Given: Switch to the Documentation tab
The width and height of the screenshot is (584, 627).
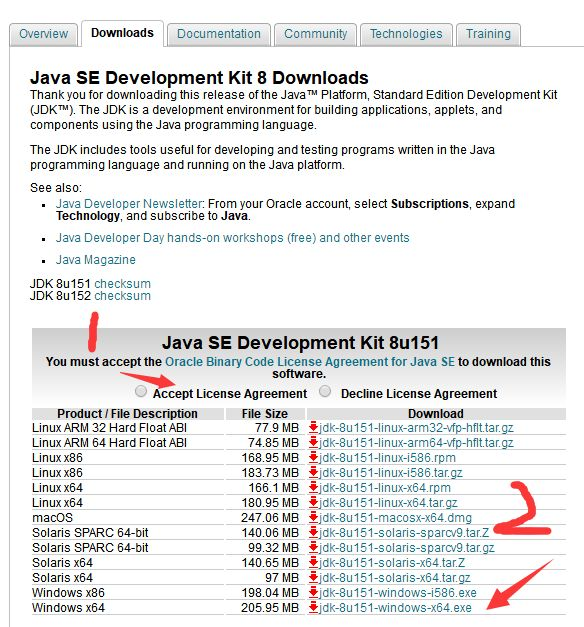Looking at the screenshot, I should click(x=219, y=34).
